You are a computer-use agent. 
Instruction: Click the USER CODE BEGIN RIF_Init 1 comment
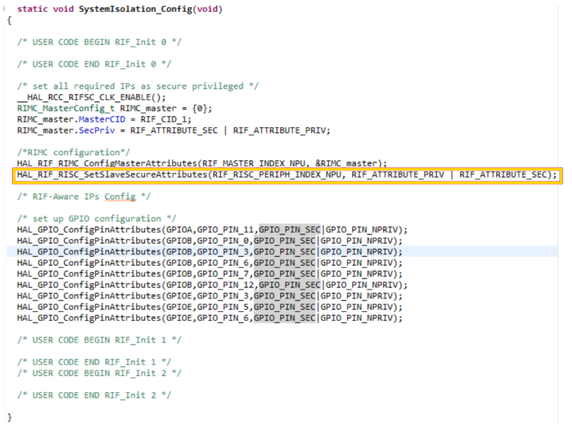click(x=99, y=340)
